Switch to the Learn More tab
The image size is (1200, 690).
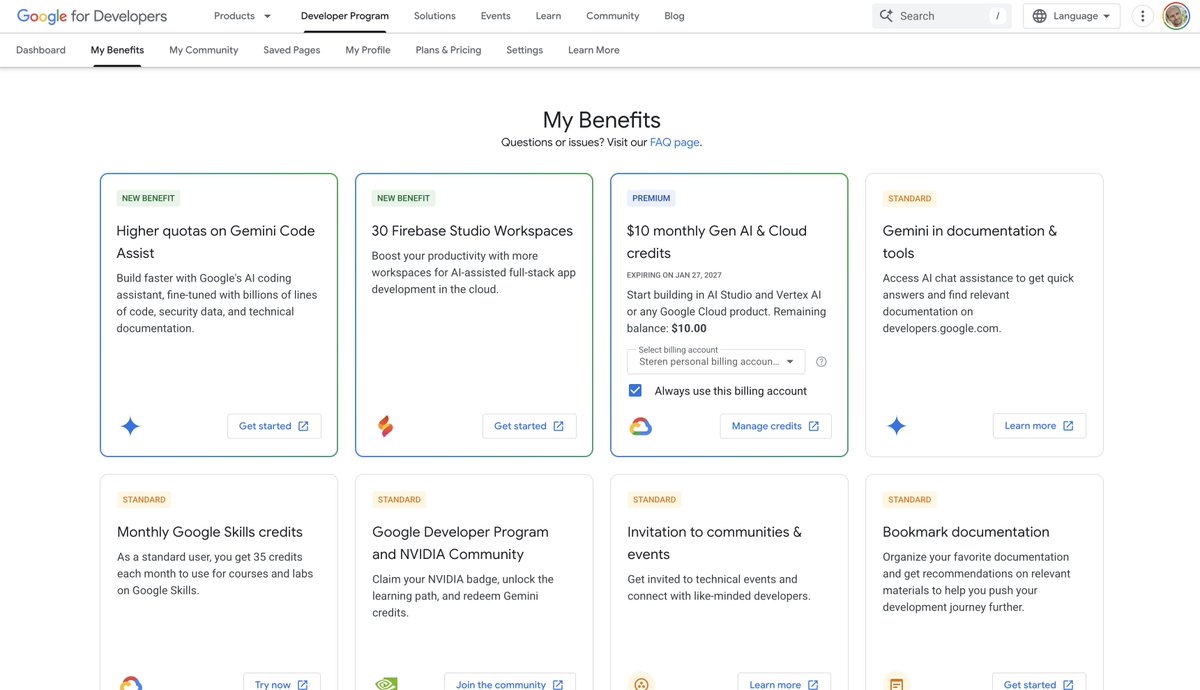pos(594,50)
